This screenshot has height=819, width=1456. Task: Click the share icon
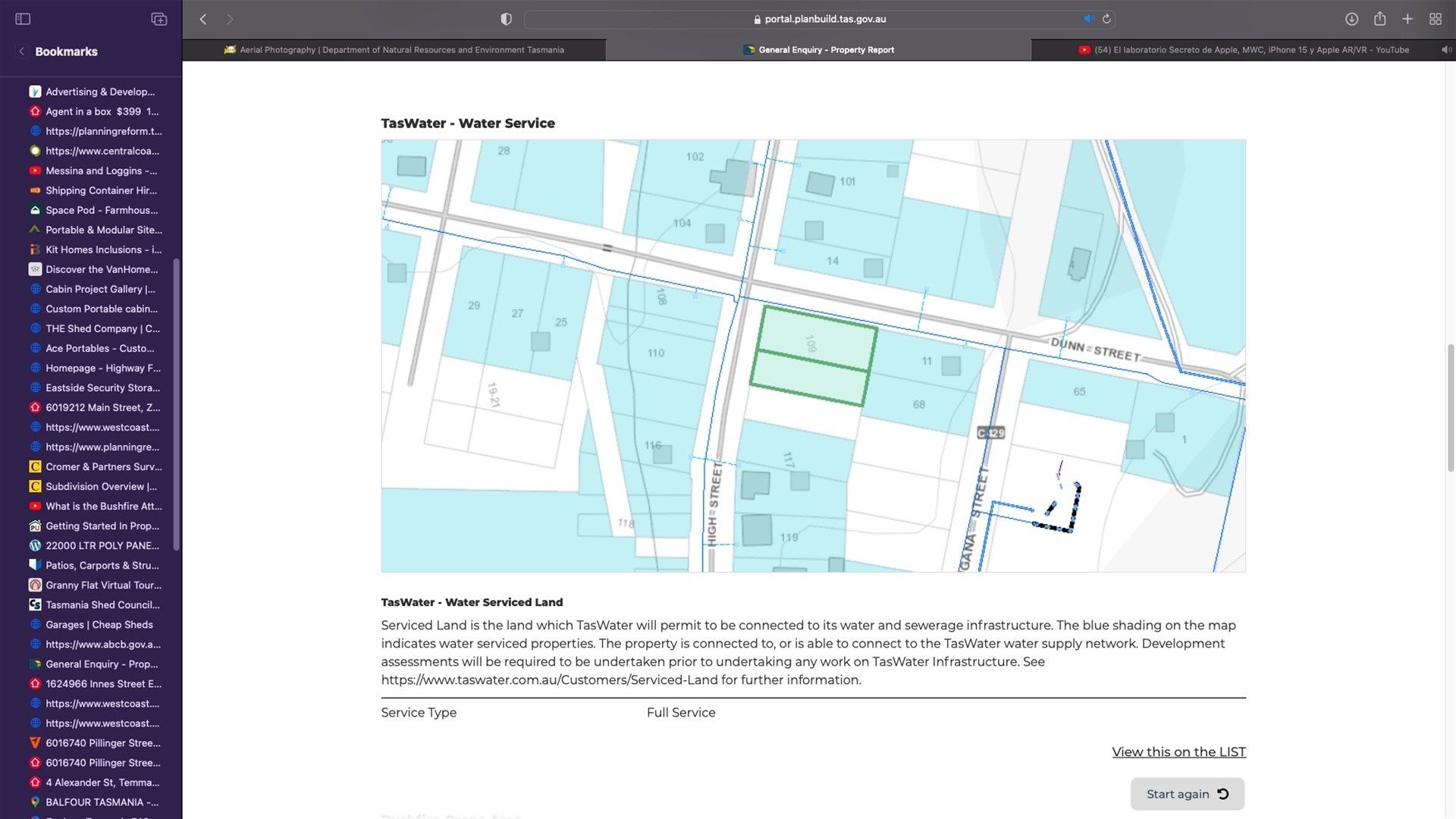pyautogui.click(x=1379, y=19)
